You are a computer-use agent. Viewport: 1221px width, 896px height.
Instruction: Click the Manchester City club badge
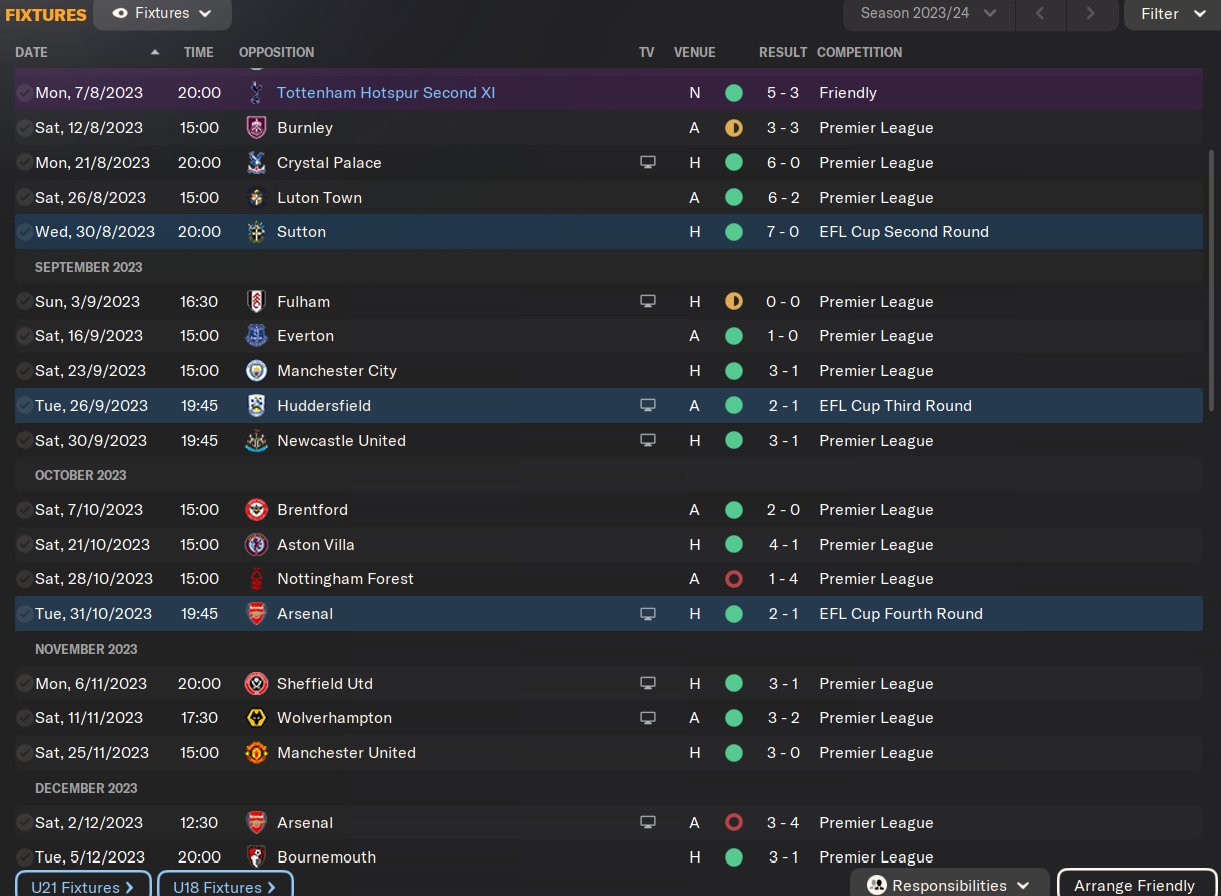[256, 371]
